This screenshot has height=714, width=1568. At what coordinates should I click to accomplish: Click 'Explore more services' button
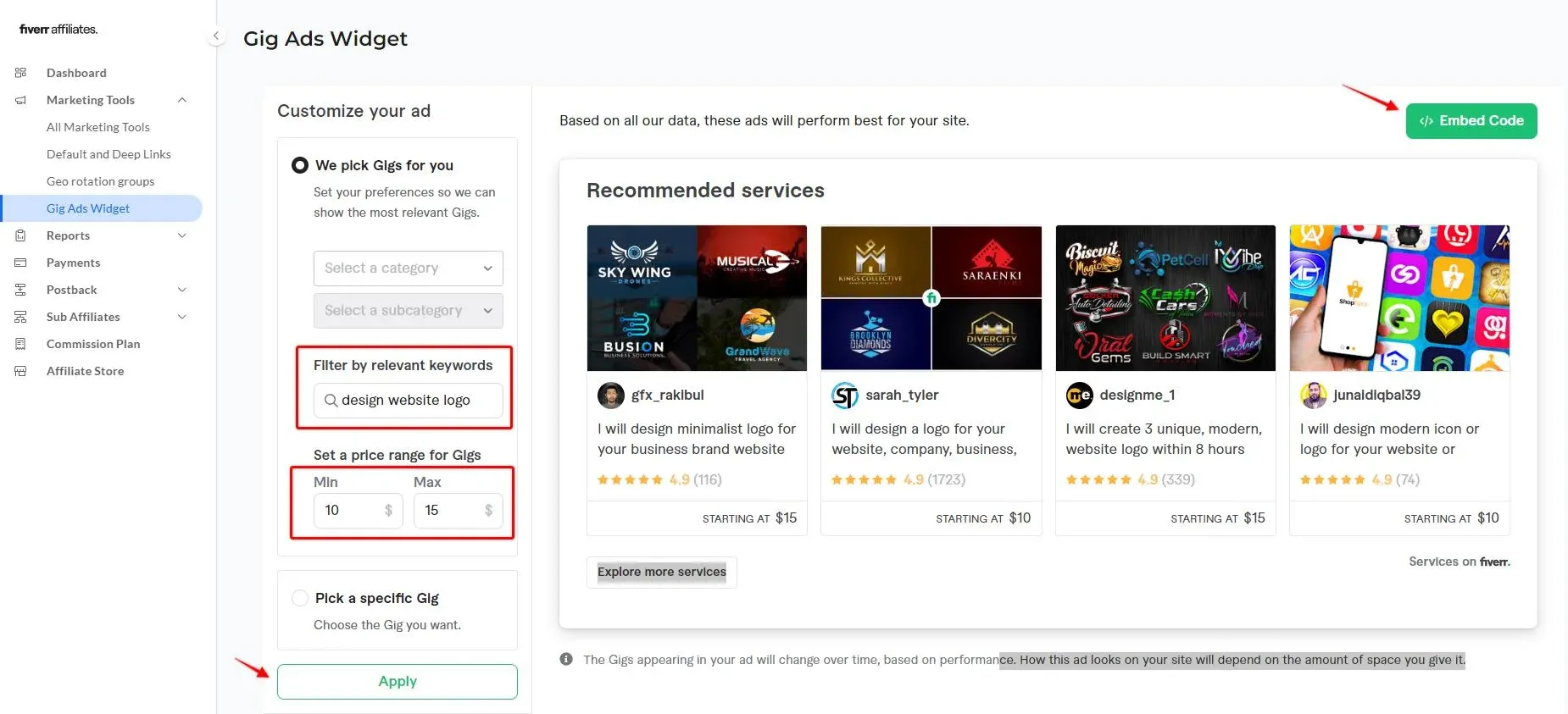coord(662,572)
